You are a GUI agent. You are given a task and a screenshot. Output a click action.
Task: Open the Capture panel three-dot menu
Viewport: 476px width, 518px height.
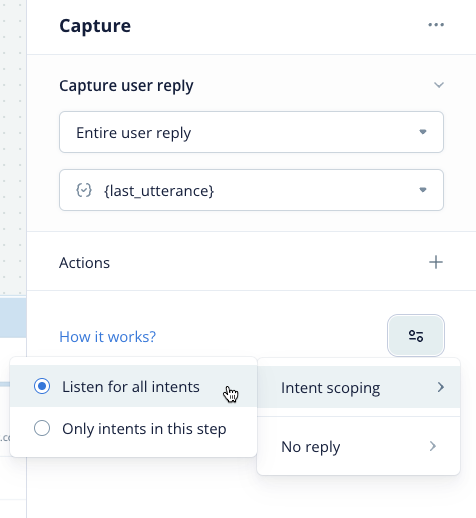pos(436,25)
